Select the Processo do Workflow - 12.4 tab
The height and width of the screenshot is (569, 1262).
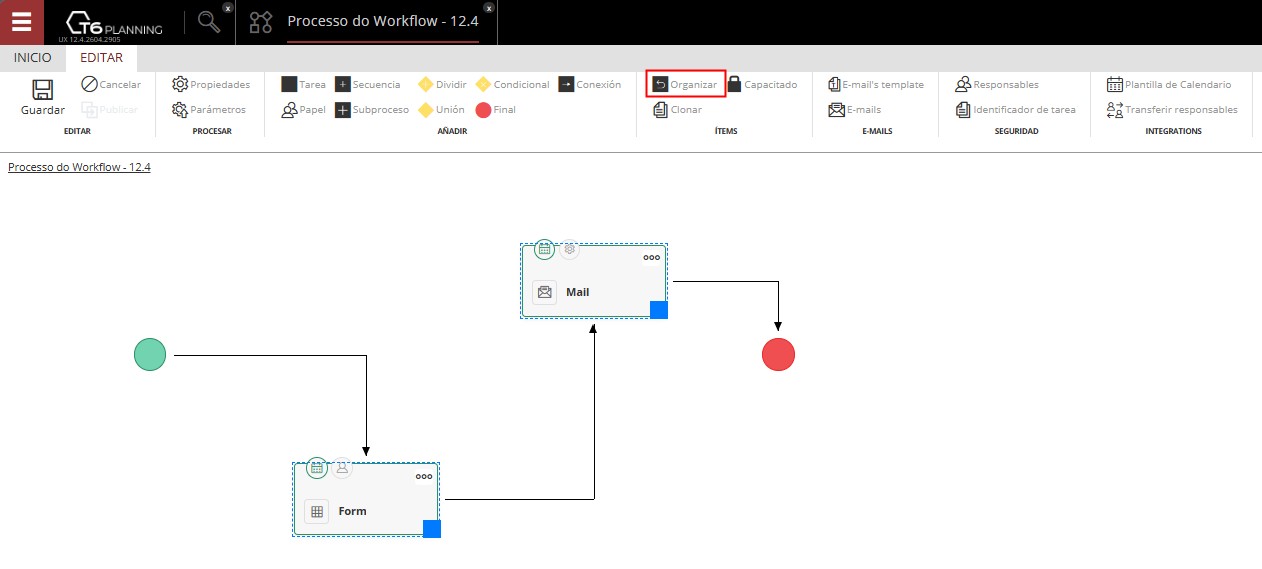click(382, 21)
